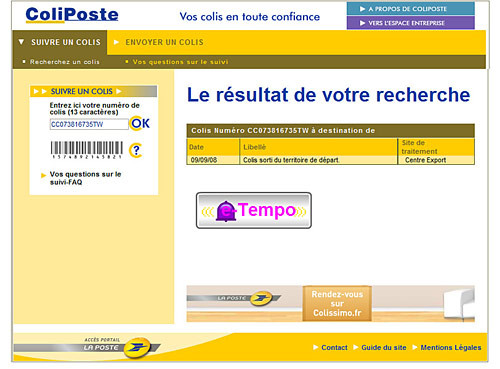The image size is (500, 369).
Task: Click the 09/09/08 date cell
Action: click(x=213, y=160)
